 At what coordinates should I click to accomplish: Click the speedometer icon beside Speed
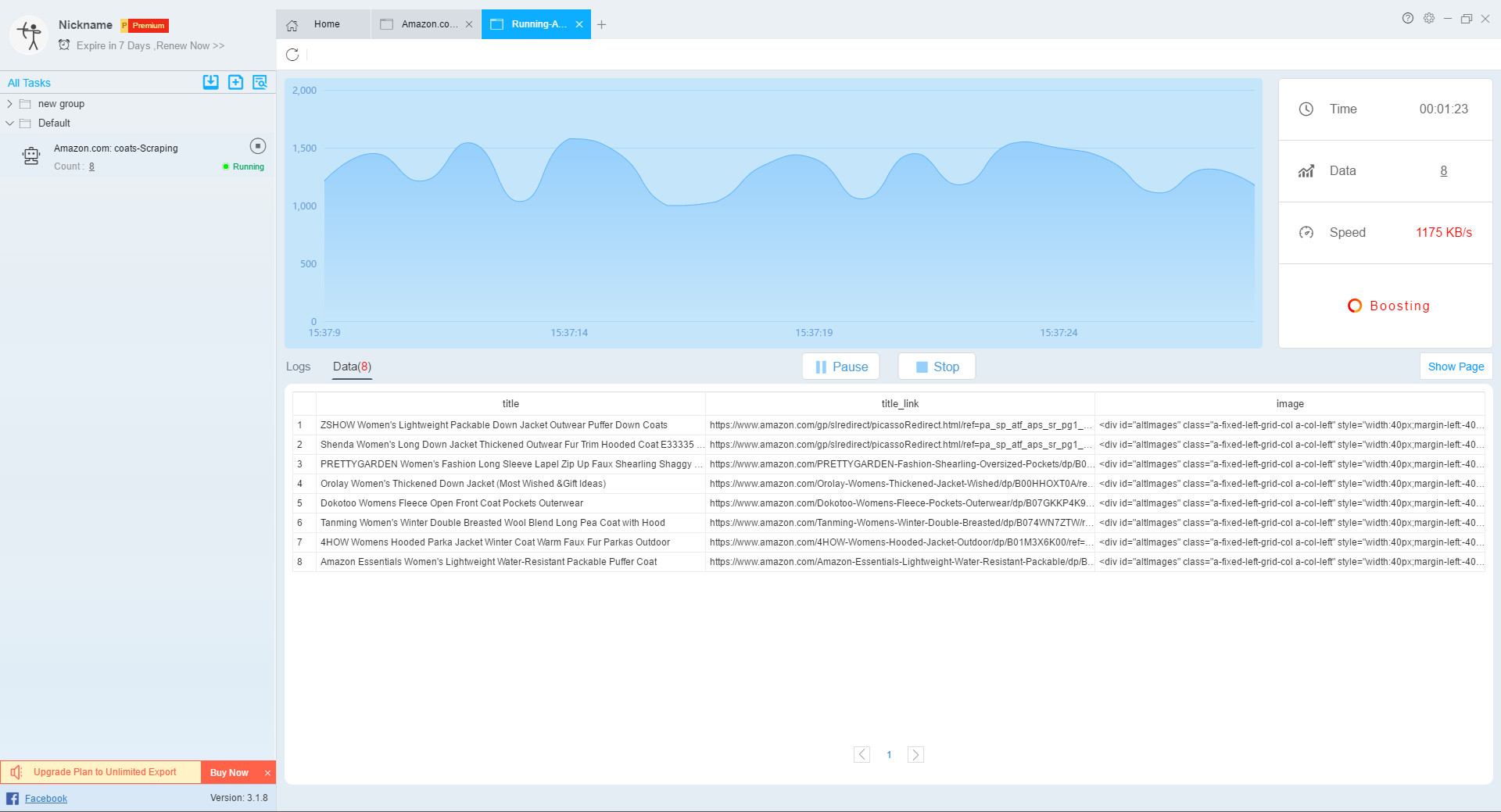pos(1306,233)
